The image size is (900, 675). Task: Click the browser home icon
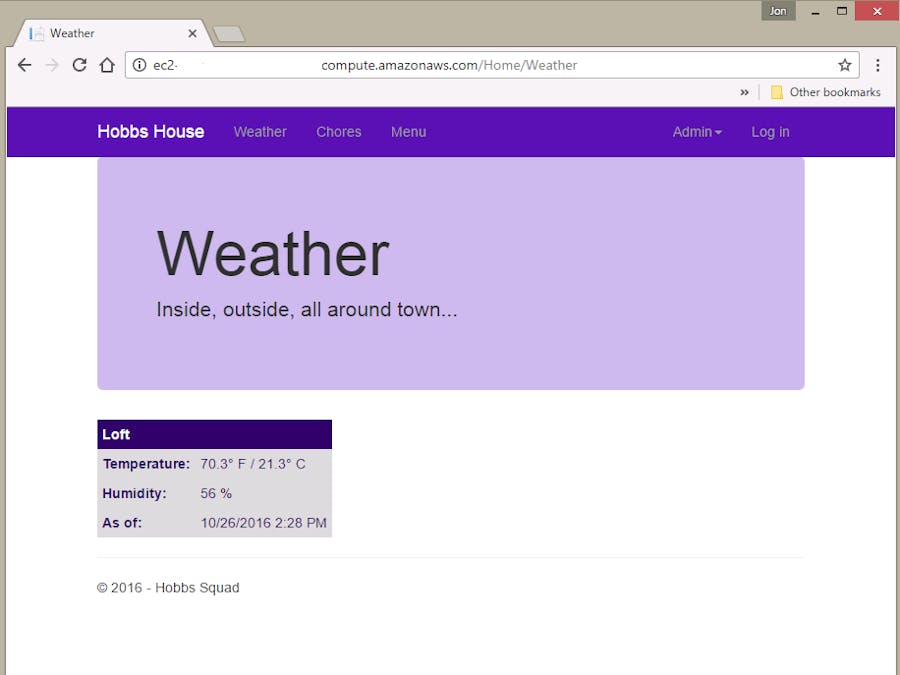point(107,64)
